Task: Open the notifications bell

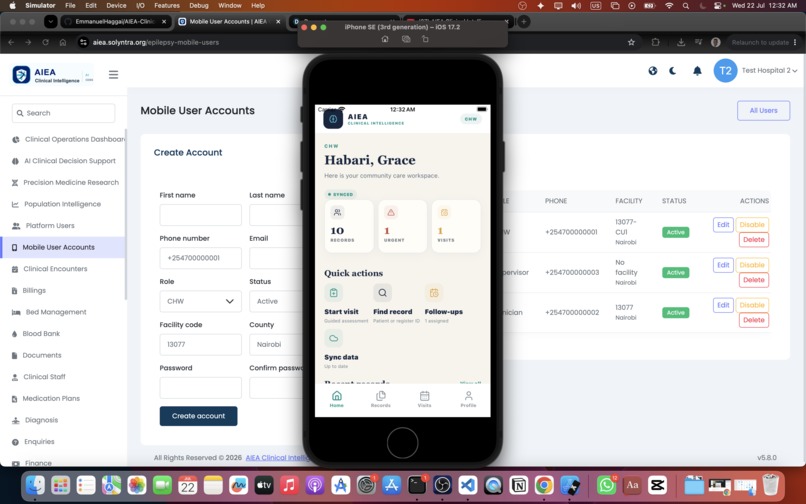Action: (x=697, y=71)
